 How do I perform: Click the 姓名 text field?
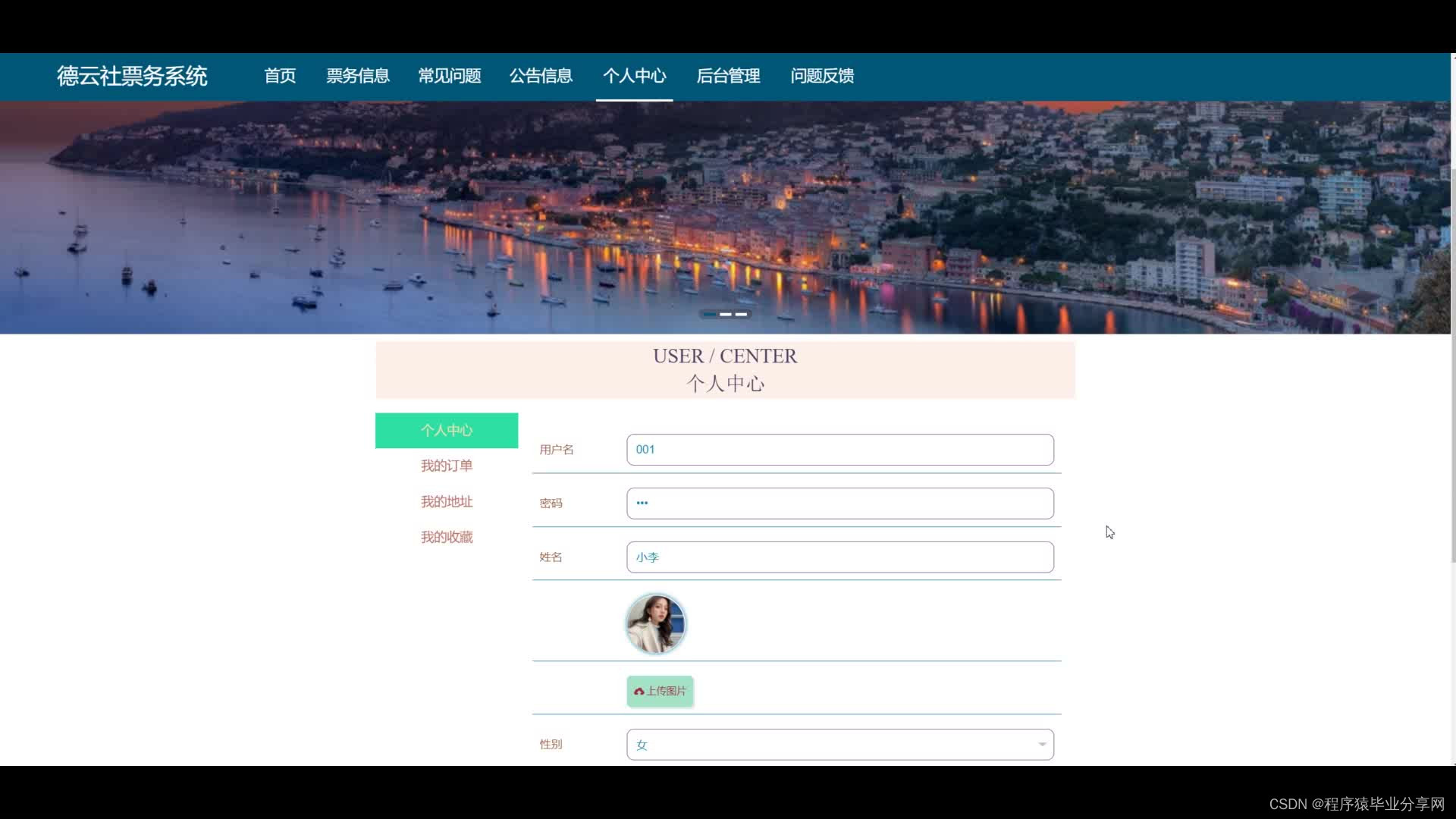[839, 557]
